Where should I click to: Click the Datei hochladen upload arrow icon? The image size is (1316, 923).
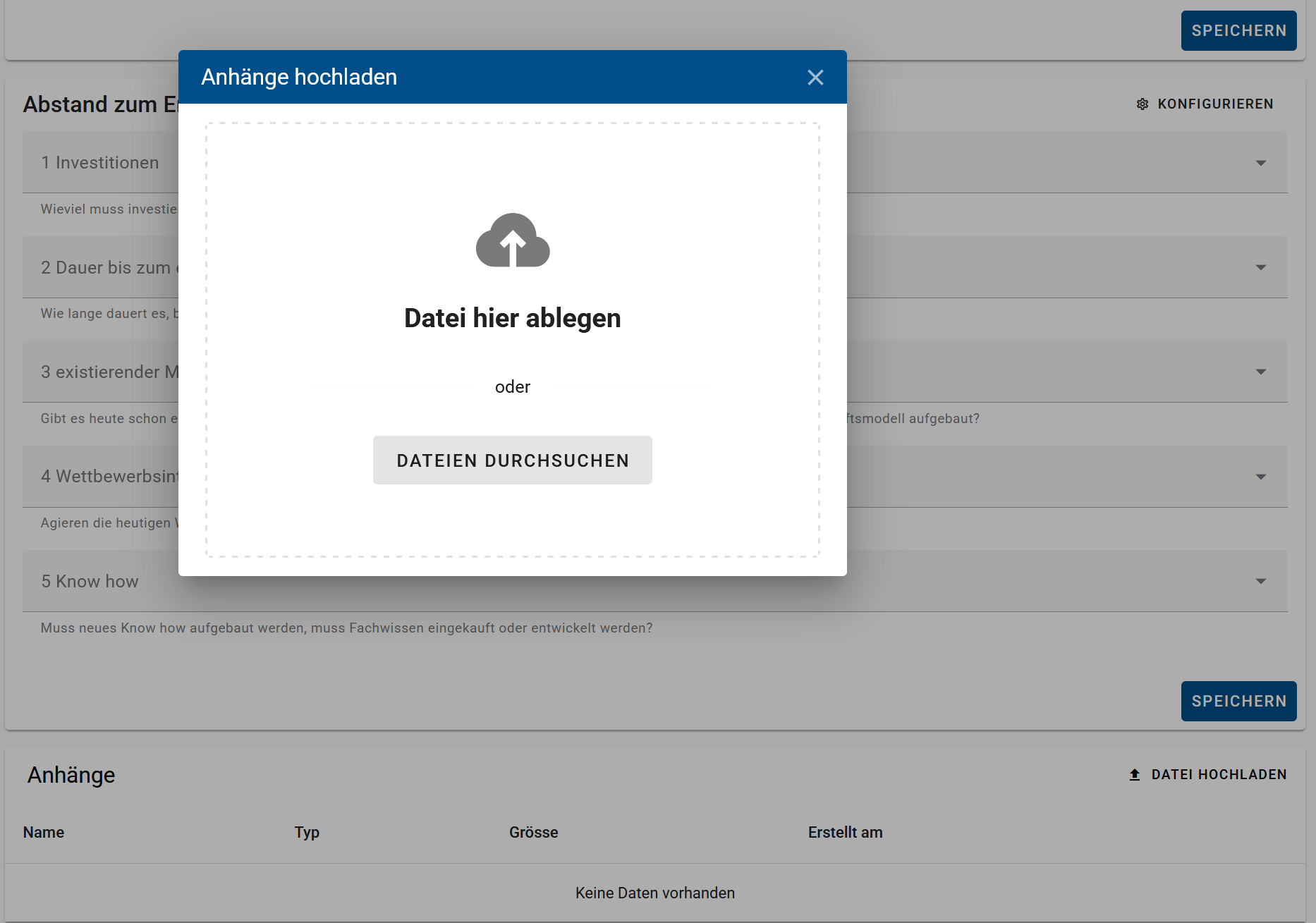1135,775
